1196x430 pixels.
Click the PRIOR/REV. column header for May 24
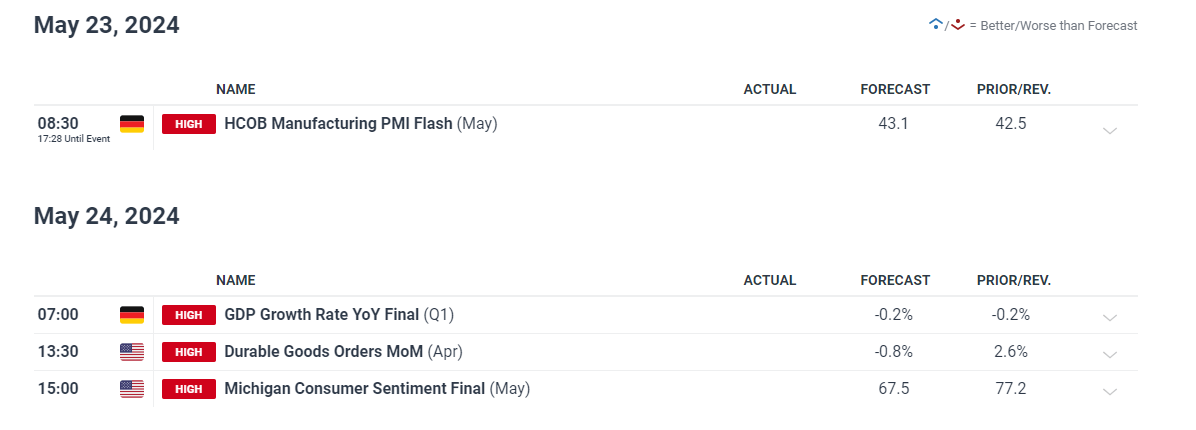pyautogui.click(x=1014, y=280)
